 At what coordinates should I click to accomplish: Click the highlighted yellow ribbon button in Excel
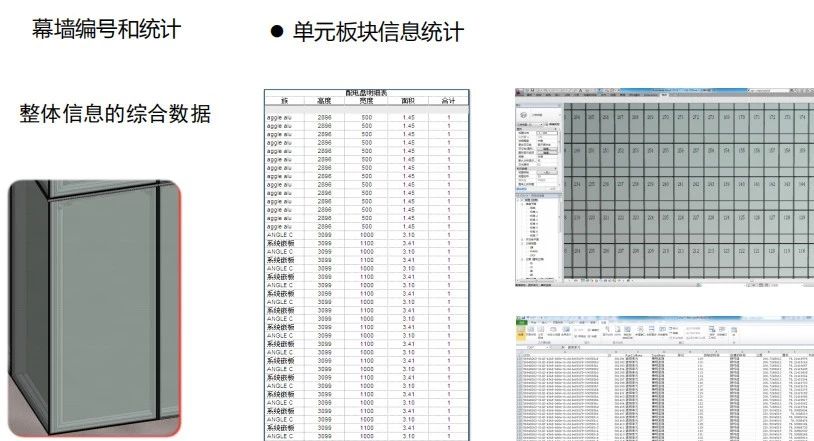(521, 333)
